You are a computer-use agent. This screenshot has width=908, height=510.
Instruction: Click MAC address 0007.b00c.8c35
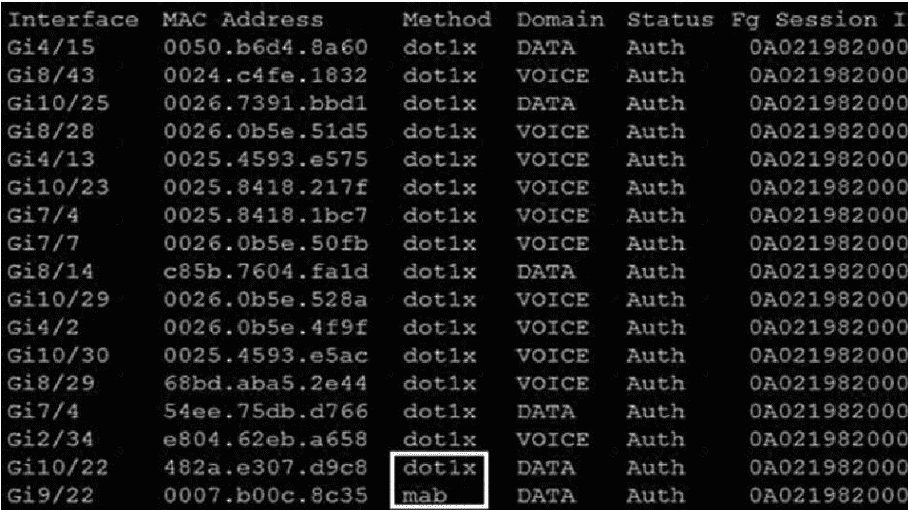[265, 496]
